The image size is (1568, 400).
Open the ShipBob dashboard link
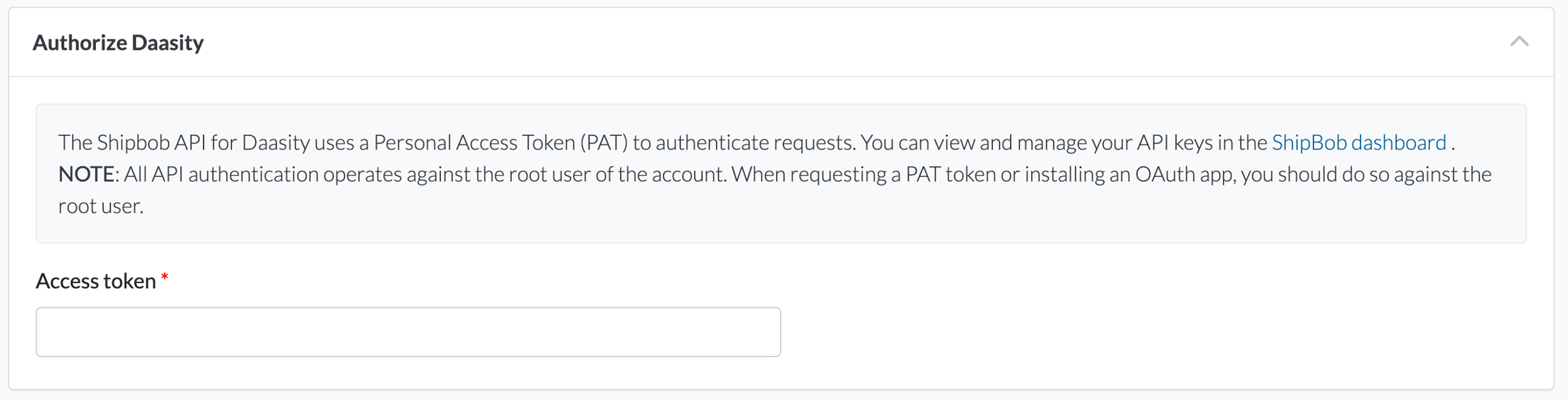pyautogui.click(x=1358, y=142)
